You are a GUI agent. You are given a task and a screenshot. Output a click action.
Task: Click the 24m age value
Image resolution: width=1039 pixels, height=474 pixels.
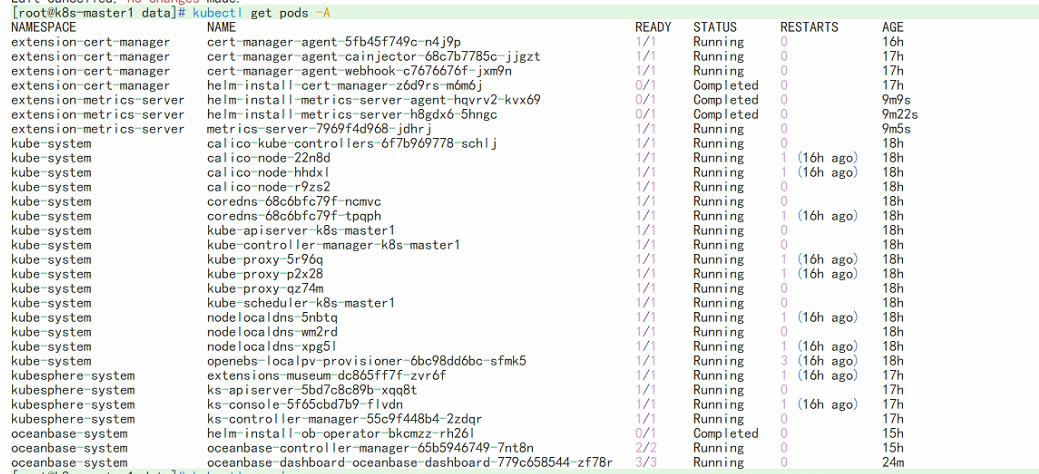(x=893, y=463)
